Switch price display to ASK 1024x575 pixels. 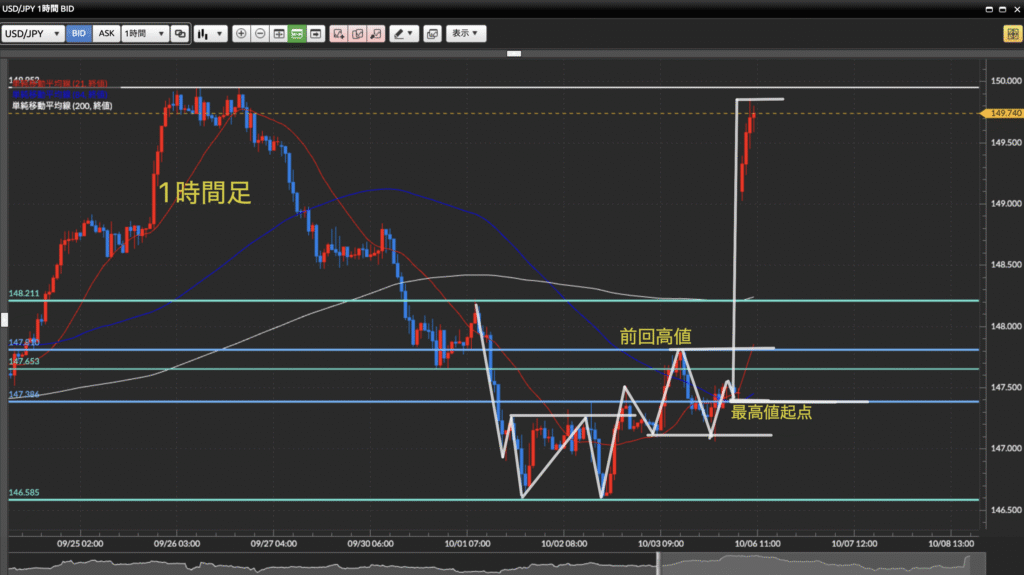click(106, 33)
